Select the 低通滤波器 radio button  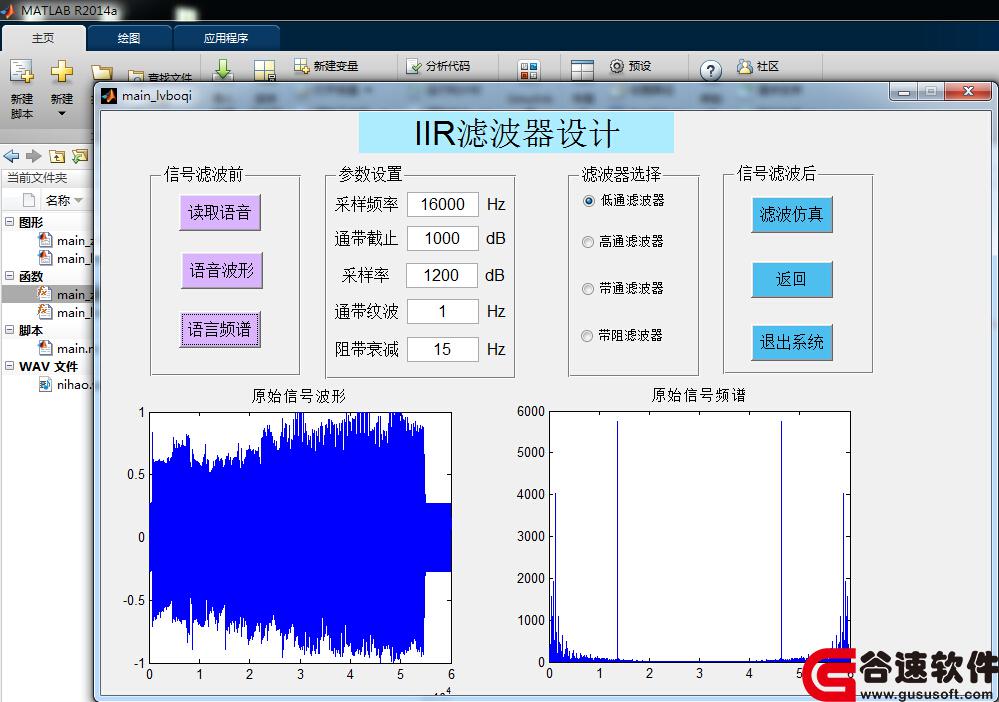589,201
